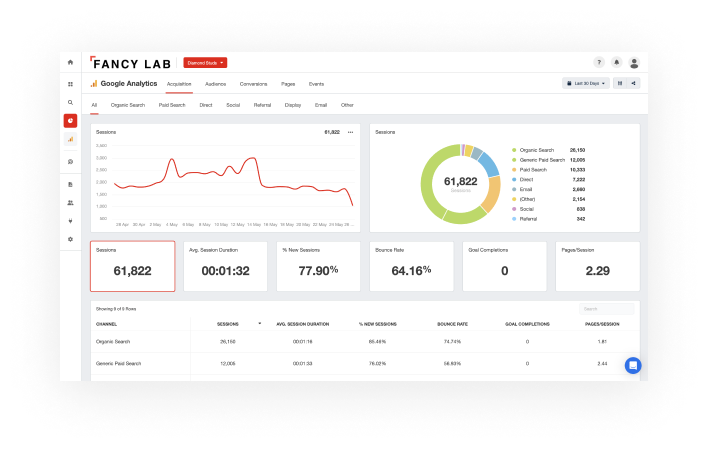The width and height of the screenshot is (708, 449).
Task: Select the Avg. Session Duration metric card
Action: click(225, 266)
